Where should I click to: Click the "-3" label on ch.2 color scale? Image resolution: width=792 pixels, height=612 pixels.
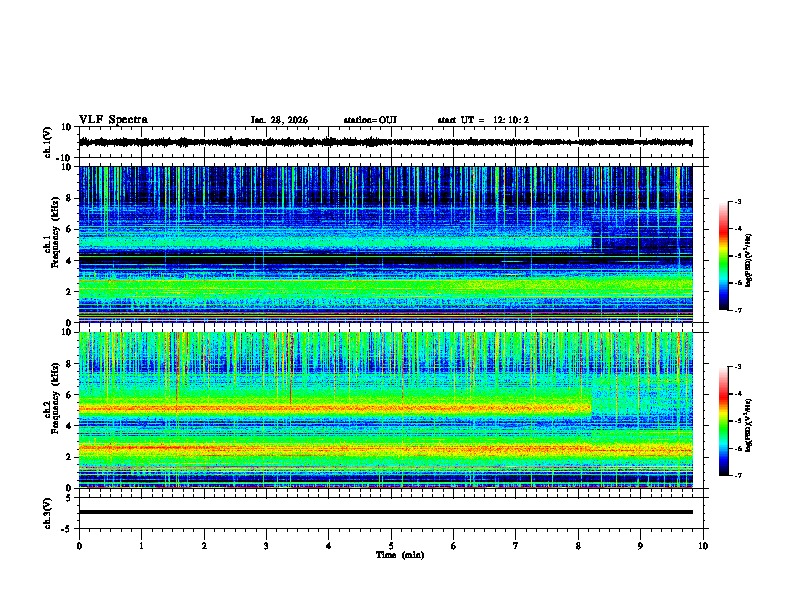pyautogui.click(x=737, y=367)
